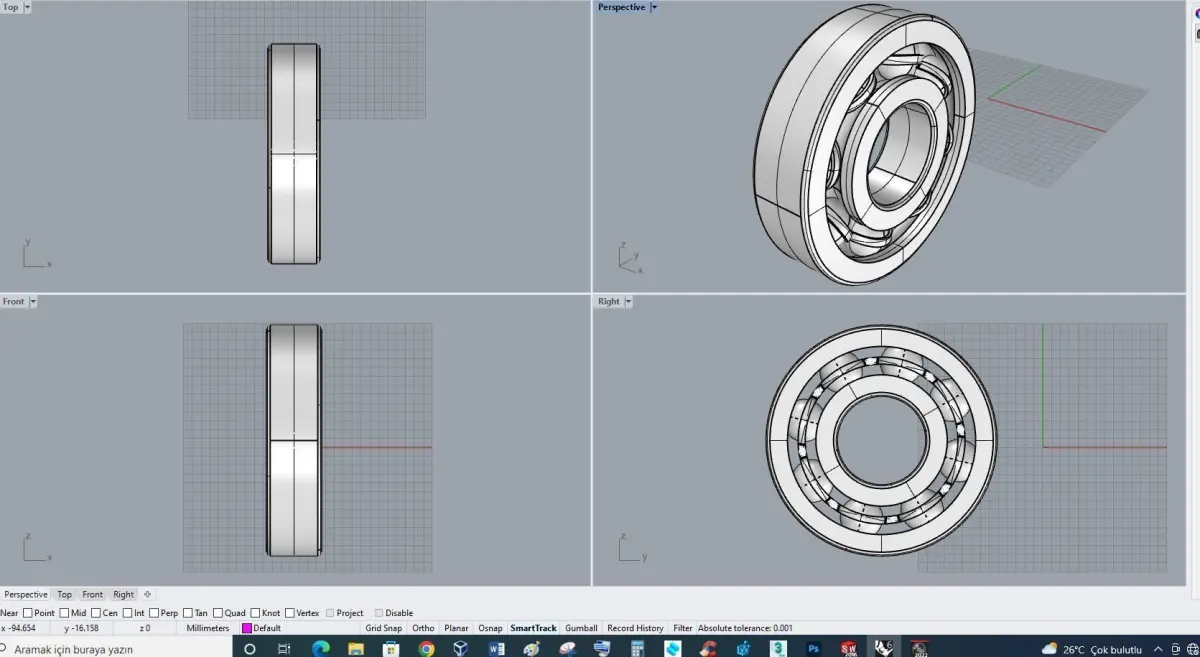
Task: Open the Right viewport title menu arrow
Action: [x=628, y=301]
